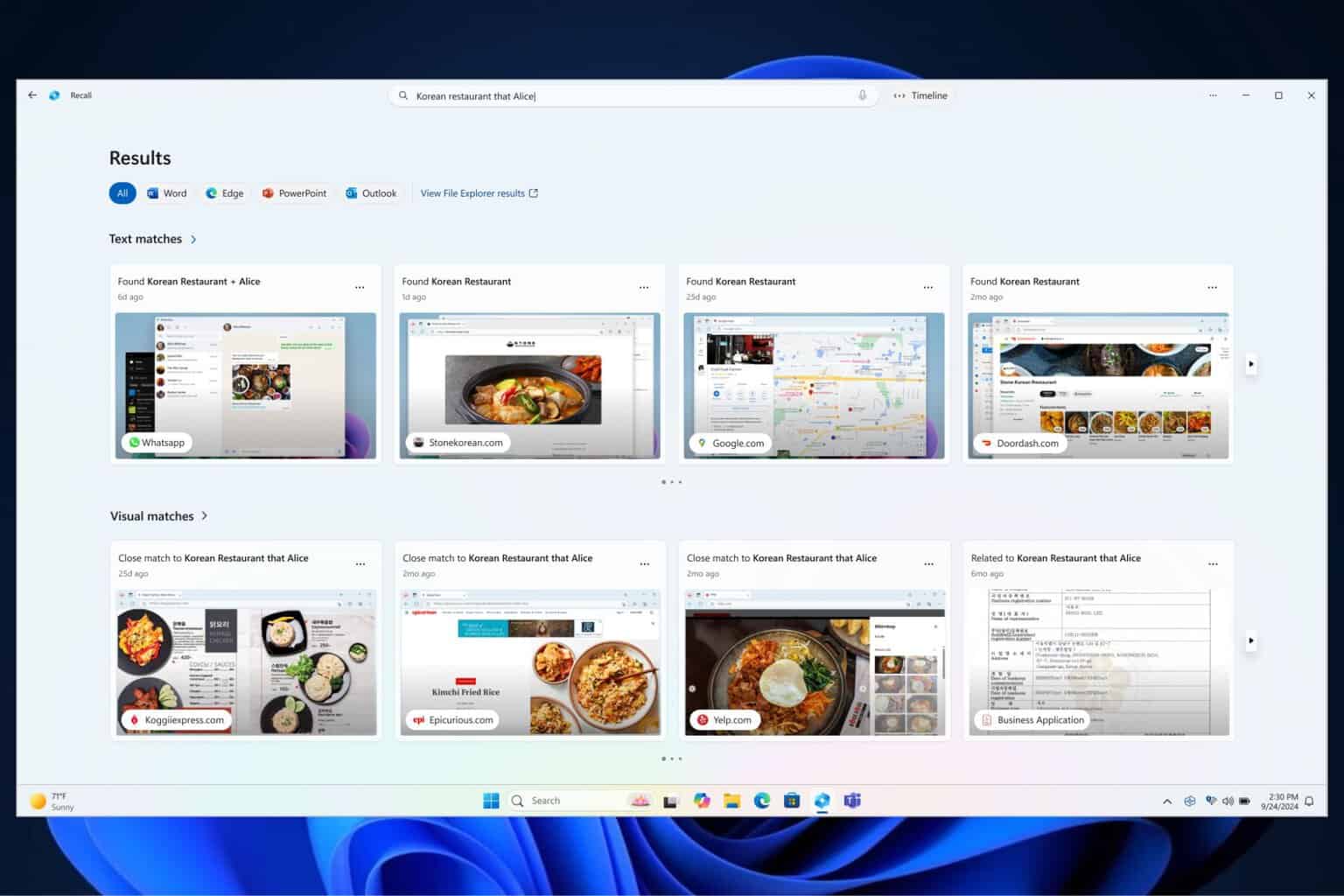Activate the microphone voice search icon
The width and height of the screenshot is (1344, 896).
tap(862, 95)
